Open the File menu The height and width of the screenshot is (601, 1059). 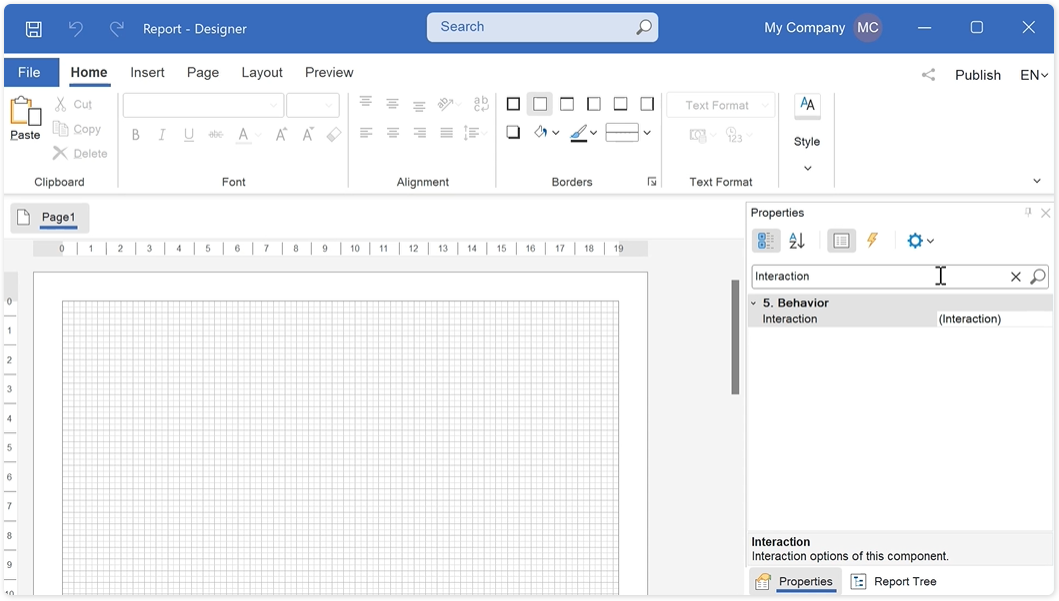point(29,72)
